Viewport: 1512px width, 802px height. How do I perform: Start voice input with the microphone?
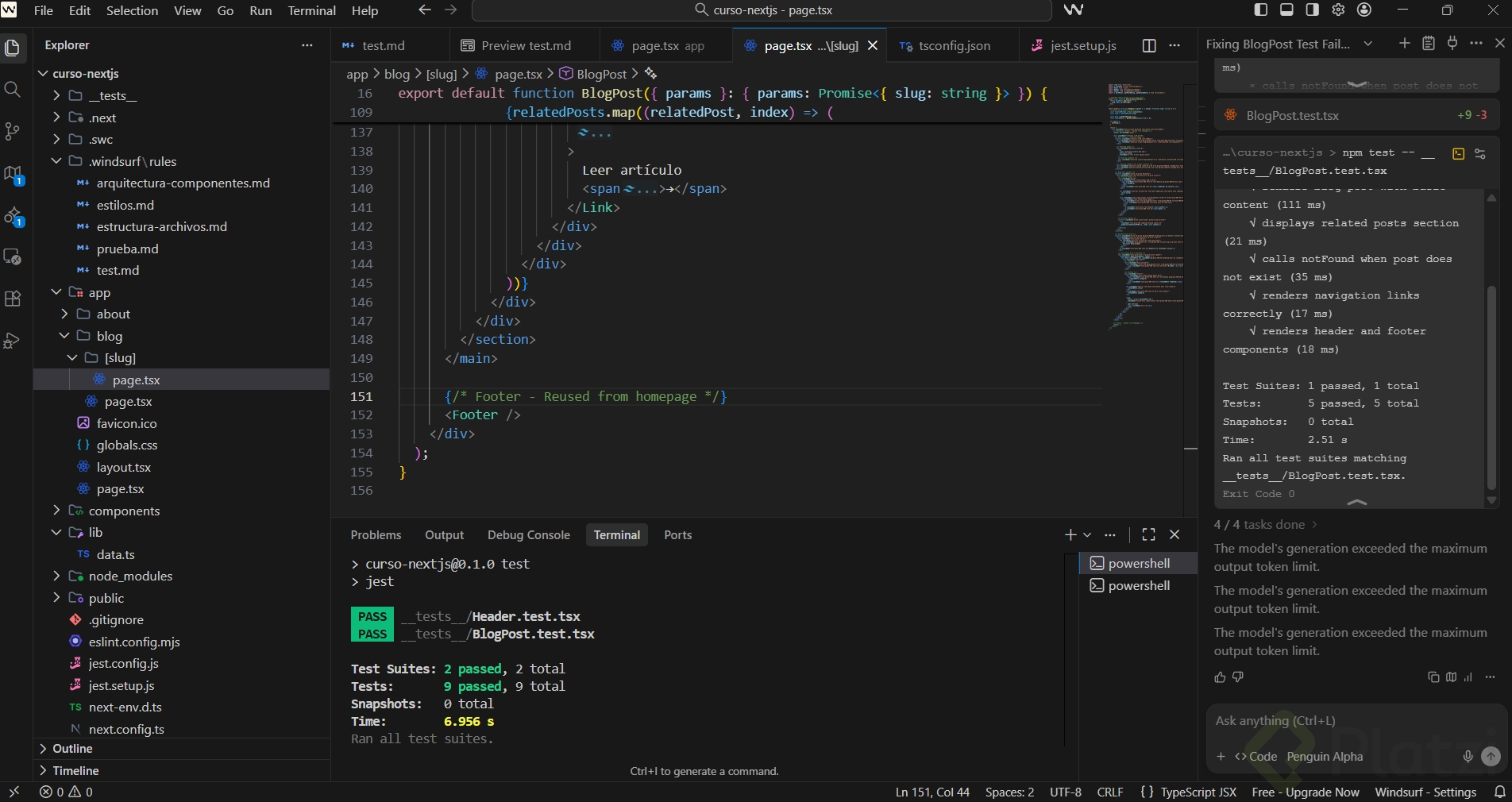coord(1468,757)
